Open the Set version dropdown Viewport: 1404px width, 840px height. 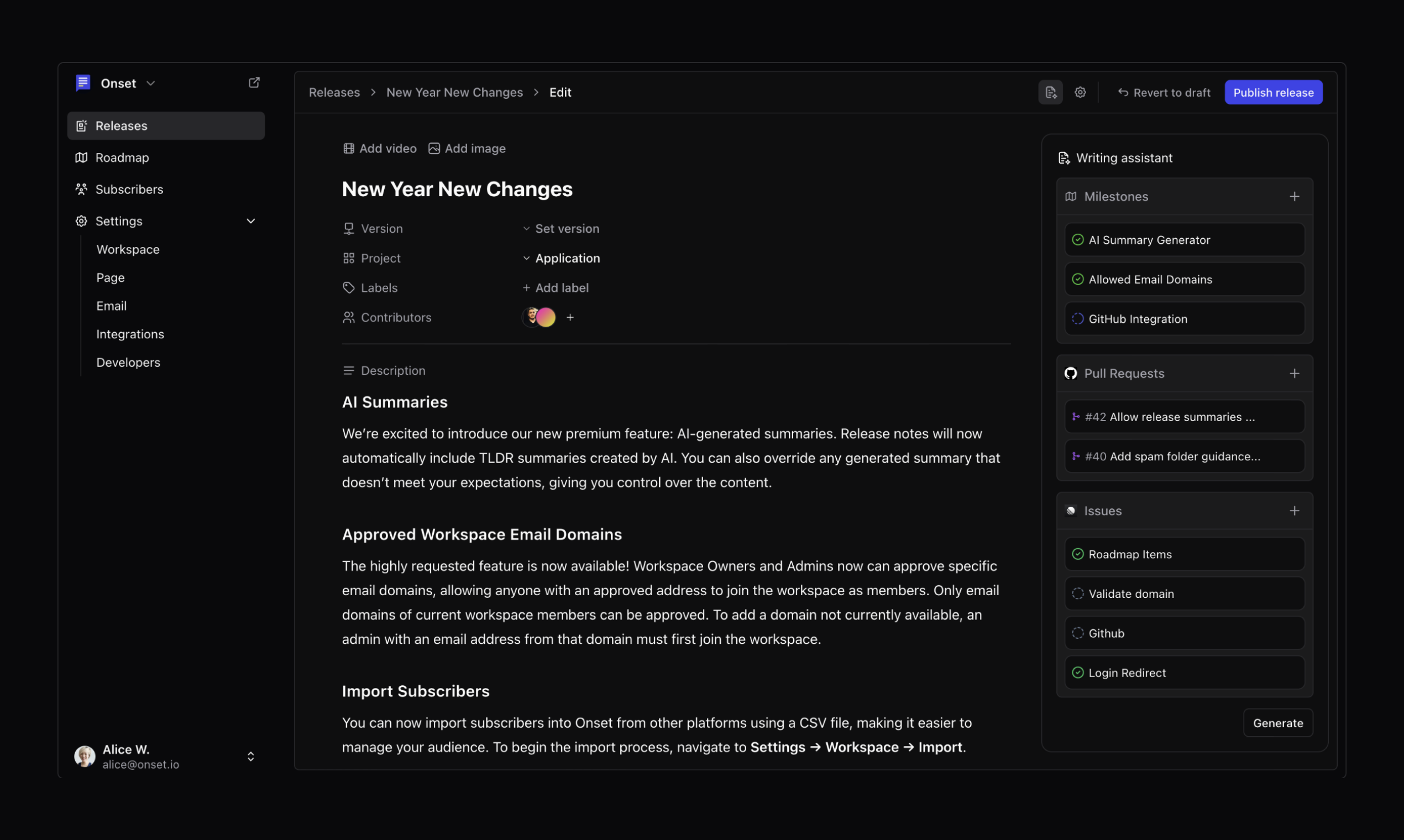coord(567,228)
